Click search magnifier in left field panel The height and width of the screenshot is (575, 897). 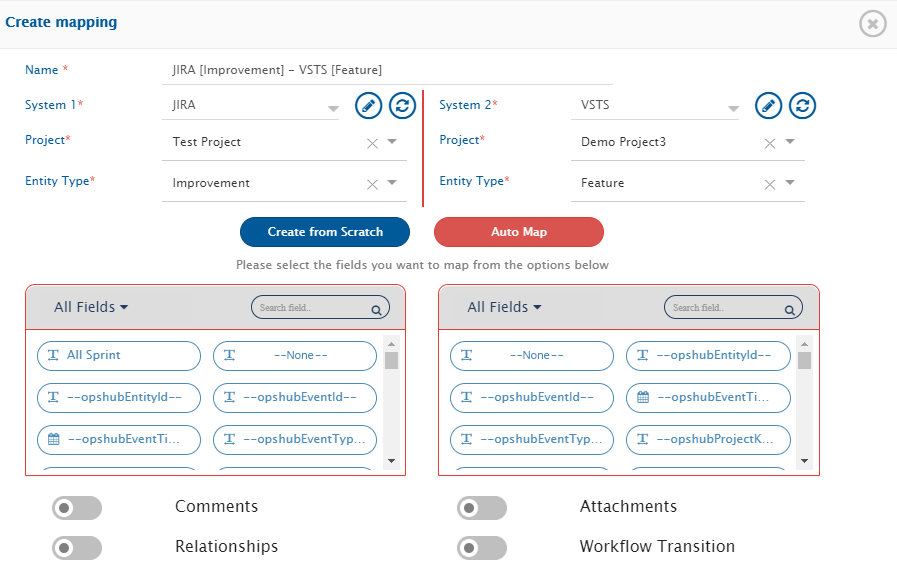[376, 310]
